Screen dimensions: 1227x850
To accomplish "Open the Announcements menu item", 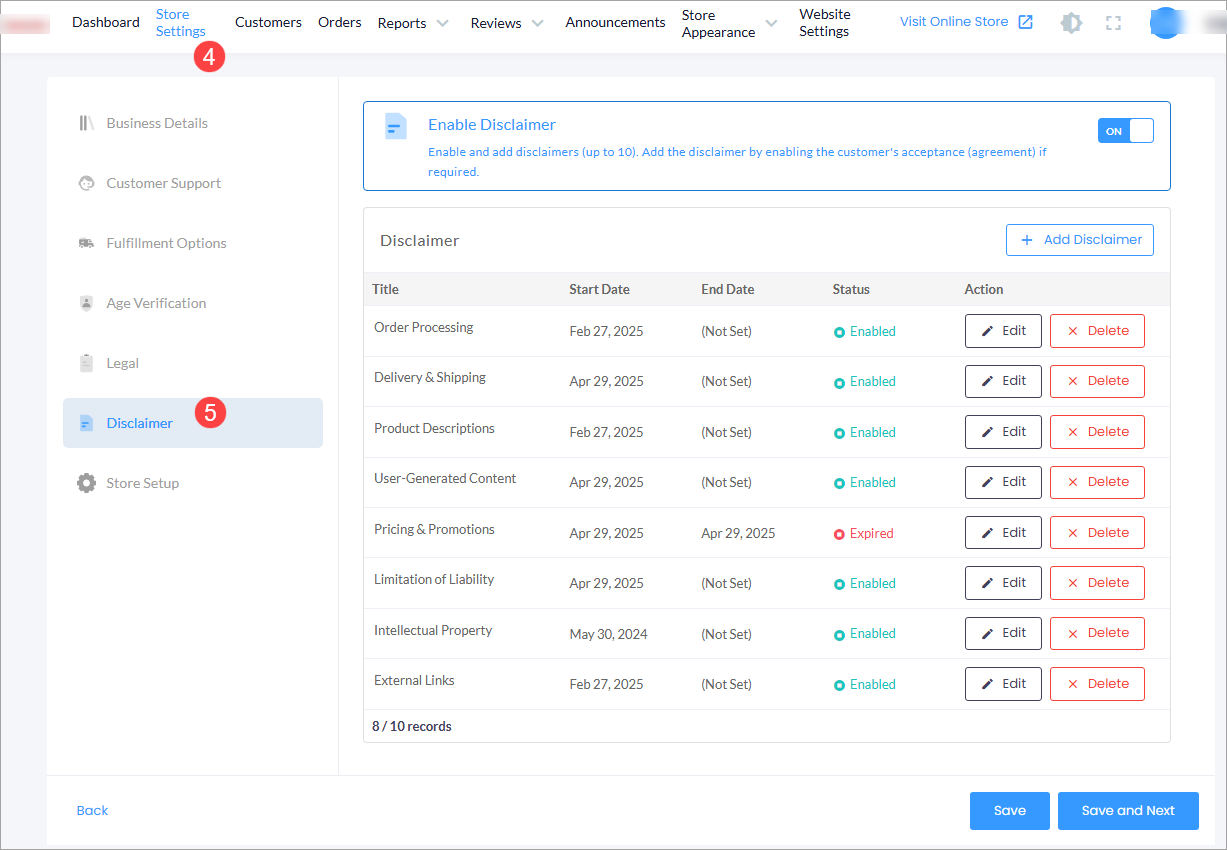I will point(615,22).
